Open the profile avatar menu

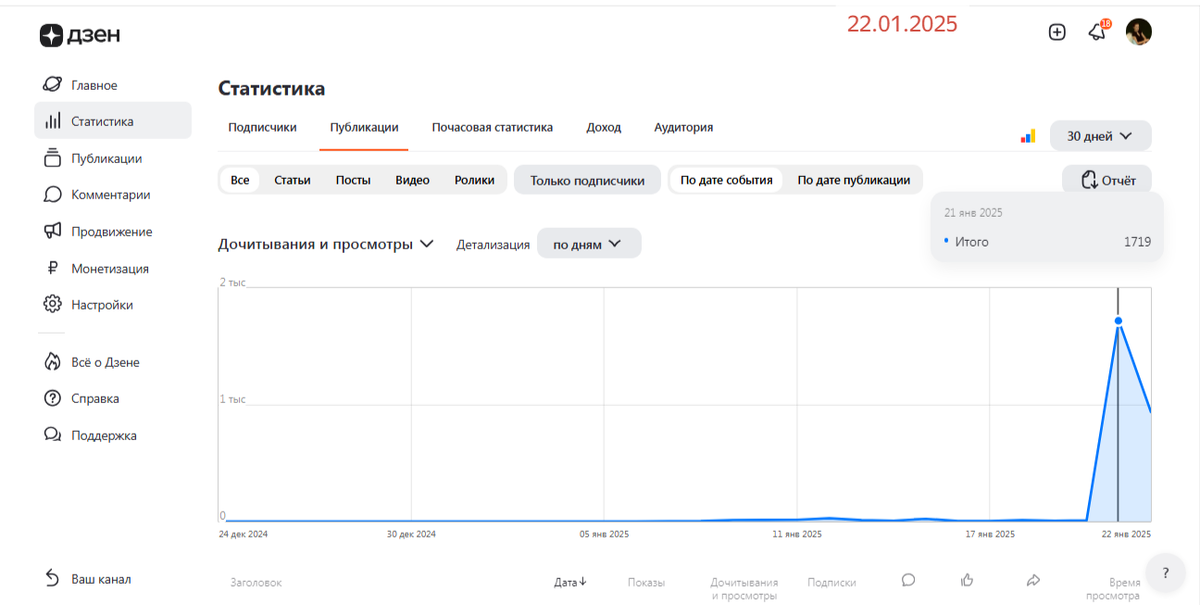click(x=1139, y=32)
